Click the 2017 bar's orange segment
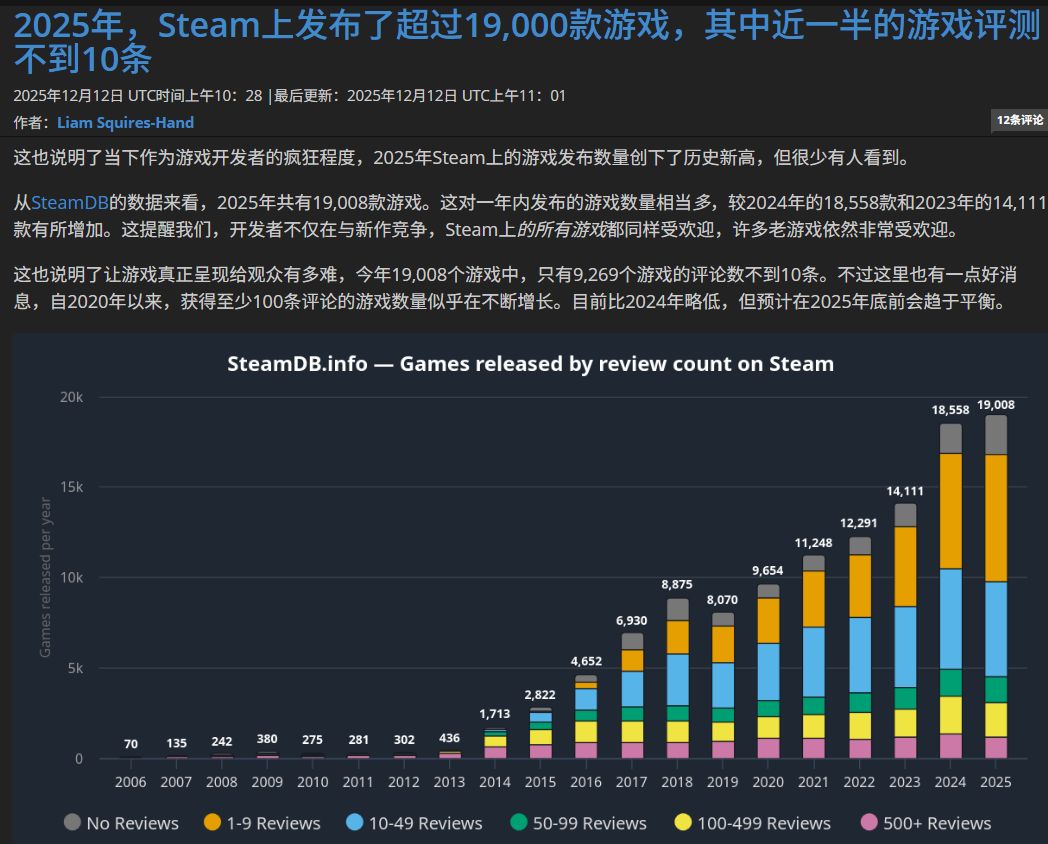The width and height of the screenshot is (1048, 844). tap(632, 660)
